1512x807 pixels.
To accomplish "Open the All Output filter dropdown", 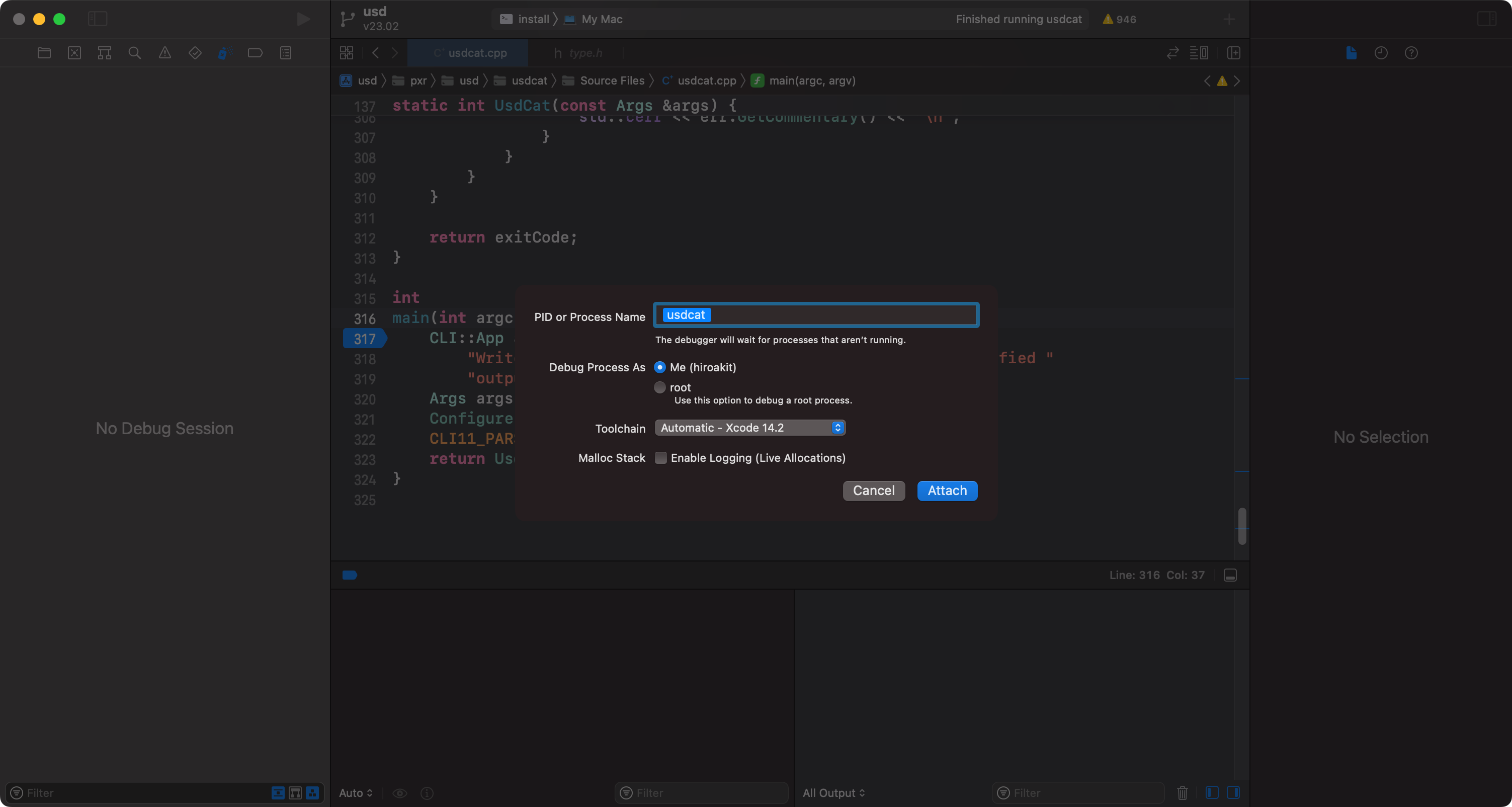I will click(833, 793).
